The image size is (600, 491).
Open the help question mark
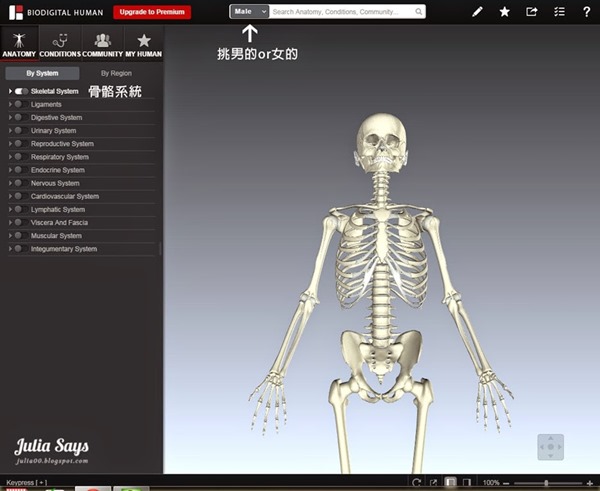(586, 12)
